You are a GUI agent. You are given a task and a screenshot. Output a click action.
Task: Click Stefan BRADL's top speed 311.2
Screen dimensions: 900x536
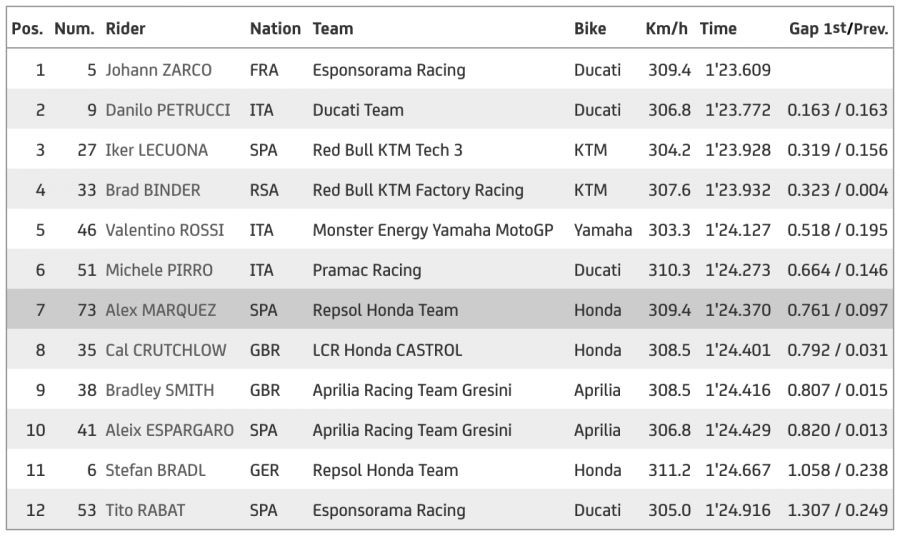[x=668, y=470]
